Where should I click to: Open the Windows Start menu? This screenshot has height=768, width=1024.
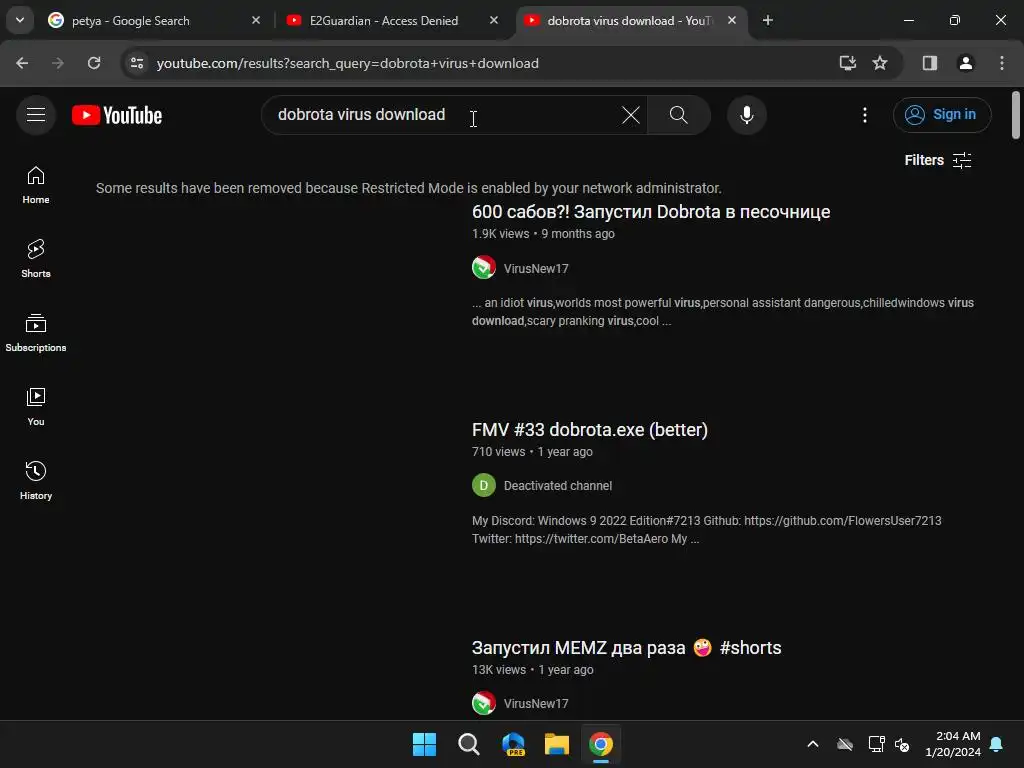click(x=424, y=744)
